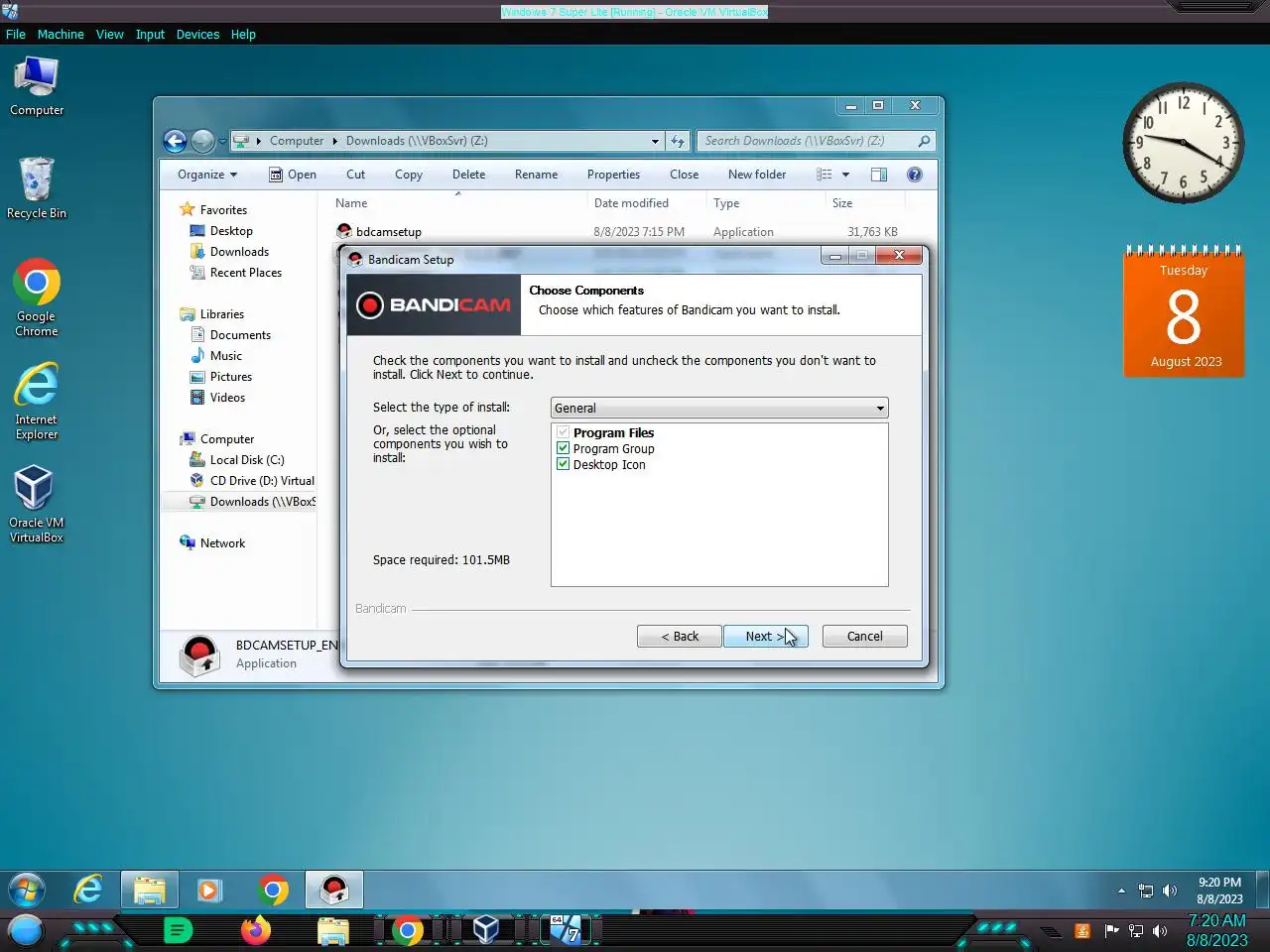This screenshot has width=1270, height=952.
Task: Click the VirtualBox icon on host taskbar
Action: 485,930
